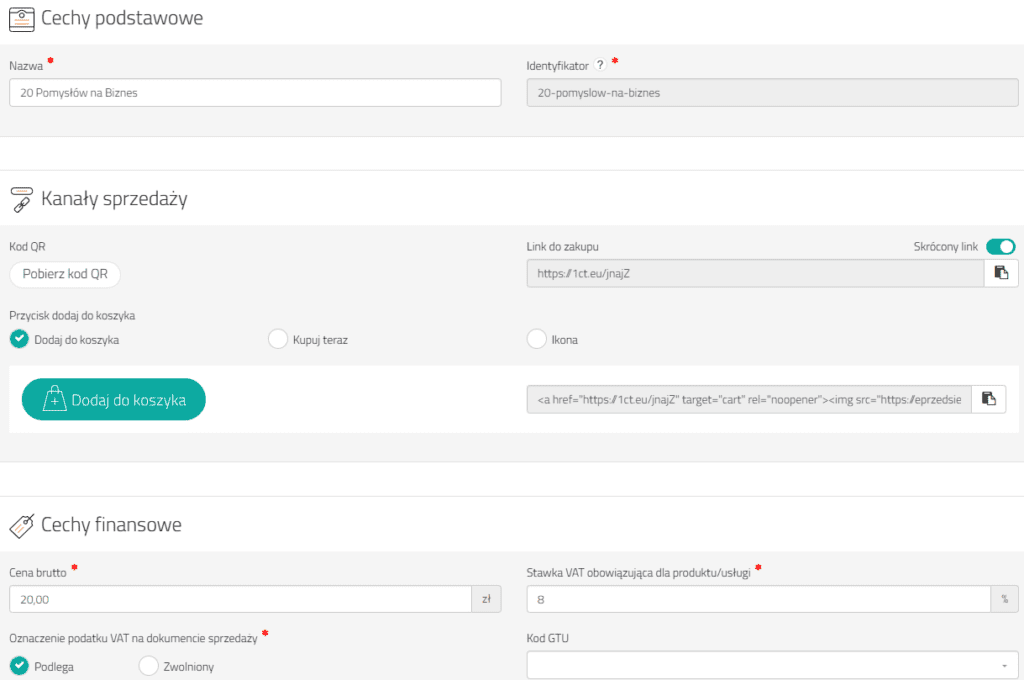This screenshot has height=680, width=1024.
Task: Click the Kanały sprzedaży chain icon
Action: point(22,199)
